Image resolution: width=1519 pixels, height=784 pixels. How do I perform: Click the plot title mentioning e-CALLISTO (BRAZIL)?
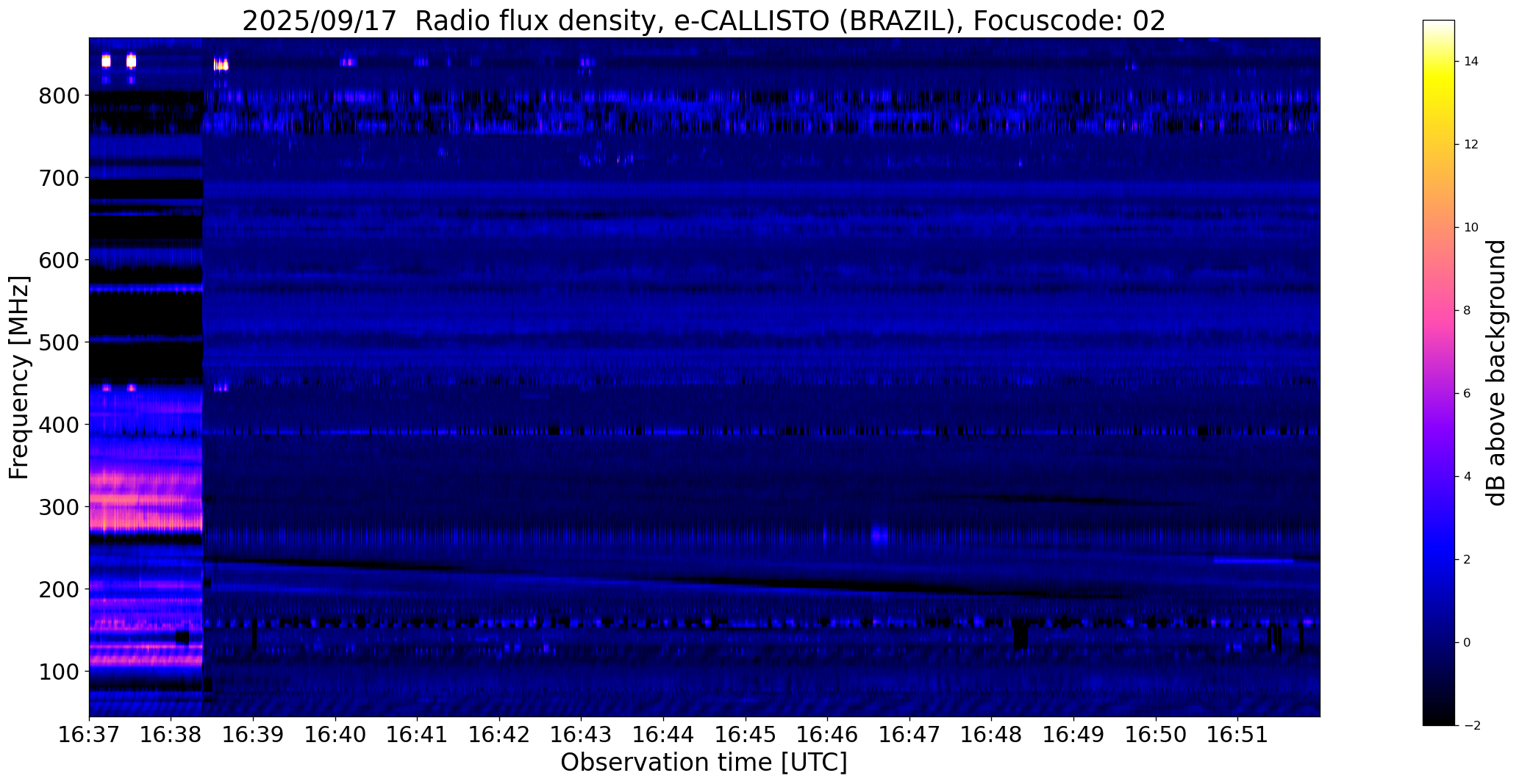pyautogui.click(x=704, y=21)
